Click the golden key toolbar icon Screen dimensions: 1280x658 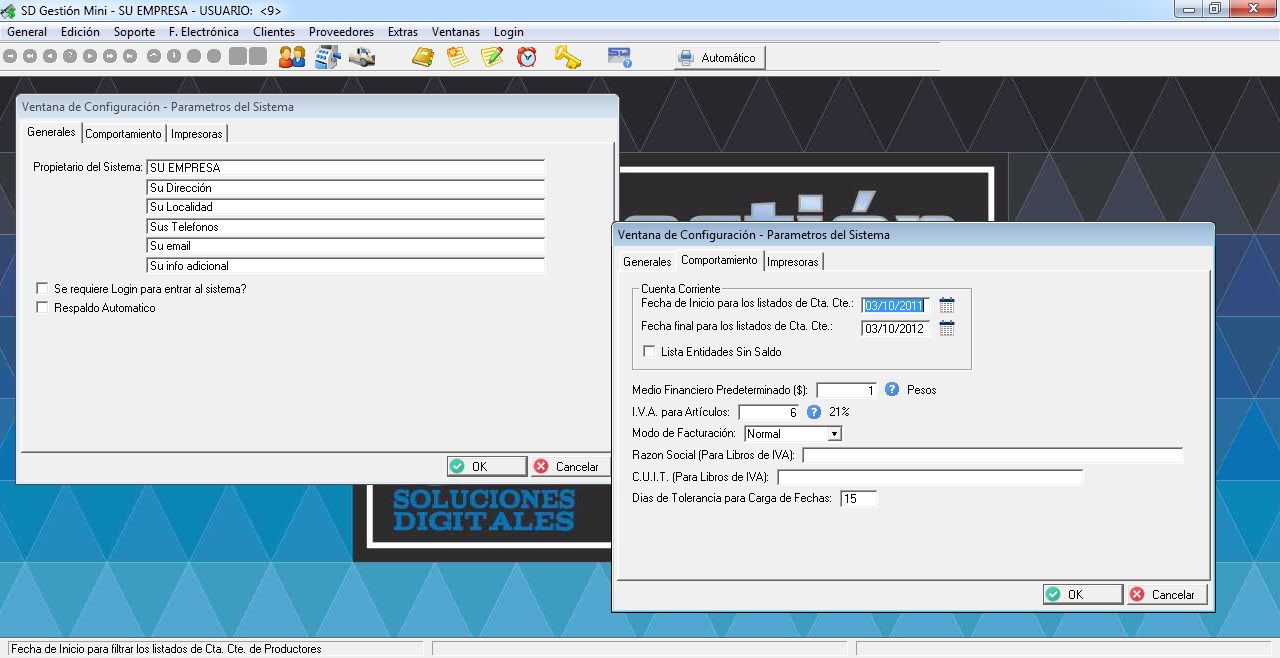point(567,57)
